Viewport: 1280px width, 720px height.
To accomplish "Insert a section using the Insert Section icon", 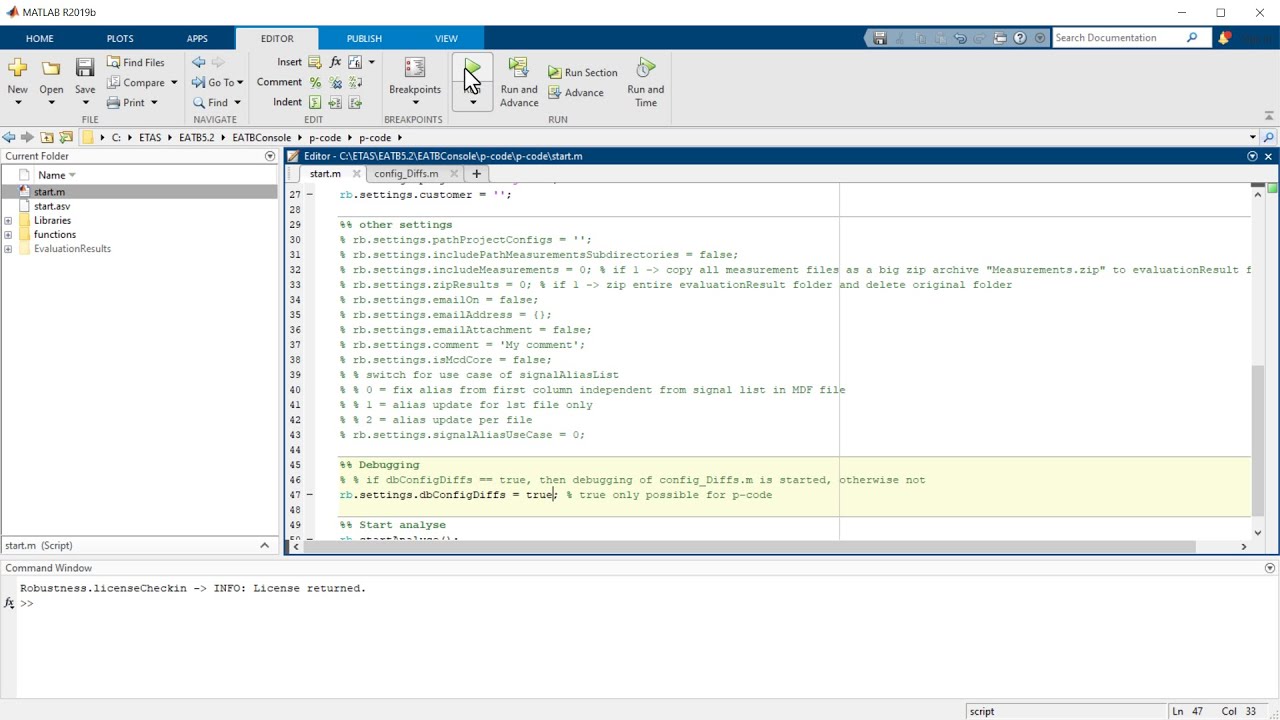I will point(315,62).
